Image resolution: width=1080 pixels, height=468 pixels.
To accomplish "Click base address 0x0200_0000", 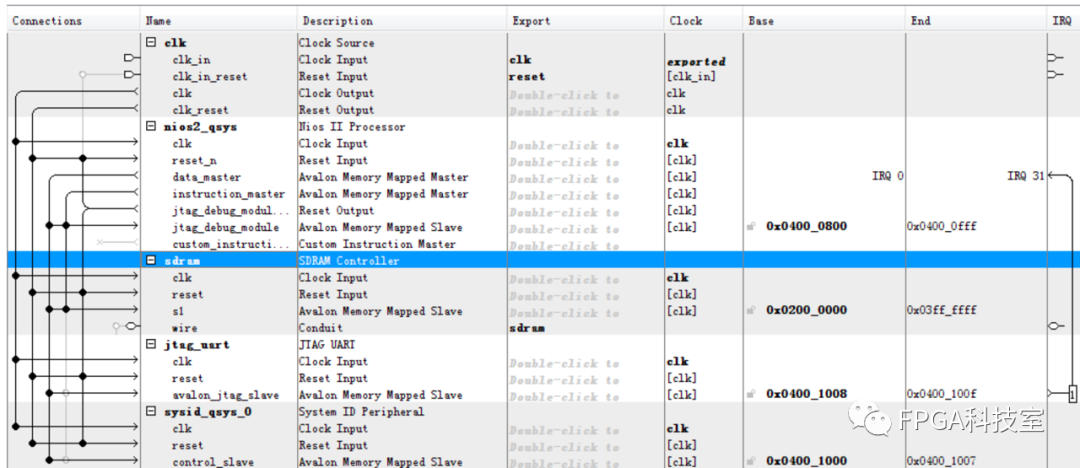I will pos(806,311).
